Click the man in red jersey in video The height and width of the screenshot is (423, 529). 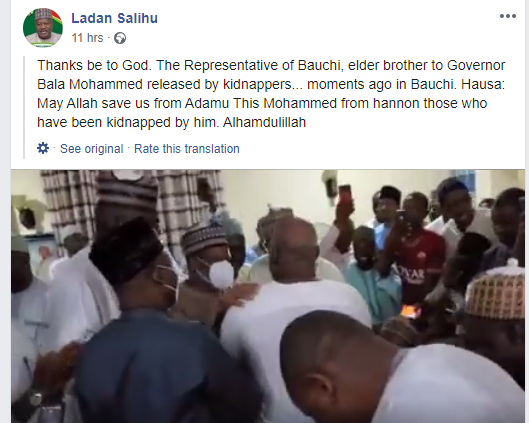click(417, 256)
